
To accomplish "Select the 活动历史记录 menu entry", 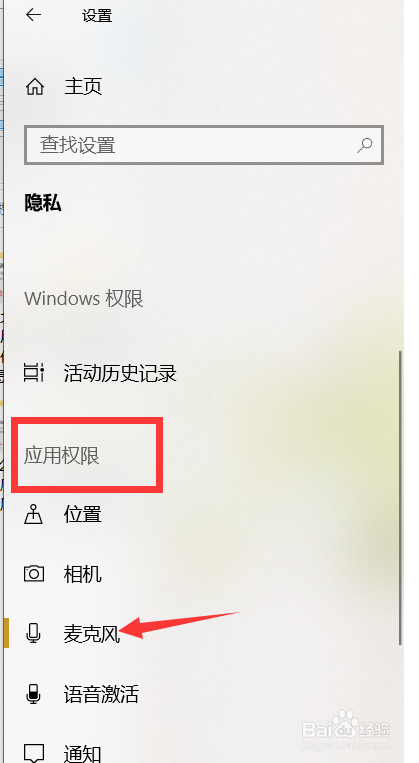I will click(x=120, y=373).
